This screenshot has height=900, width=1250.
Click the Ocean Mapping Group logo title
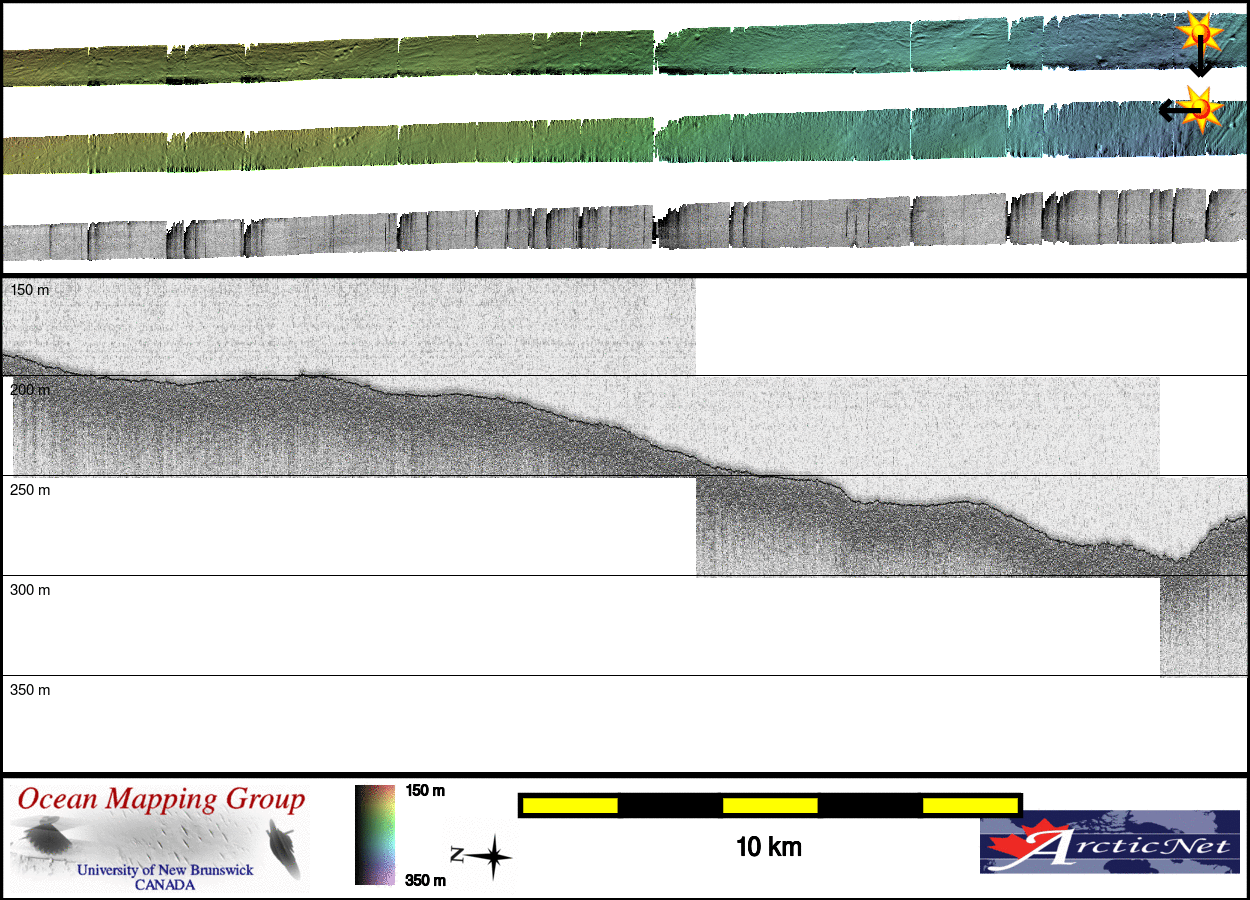click(x=161, y=800)
